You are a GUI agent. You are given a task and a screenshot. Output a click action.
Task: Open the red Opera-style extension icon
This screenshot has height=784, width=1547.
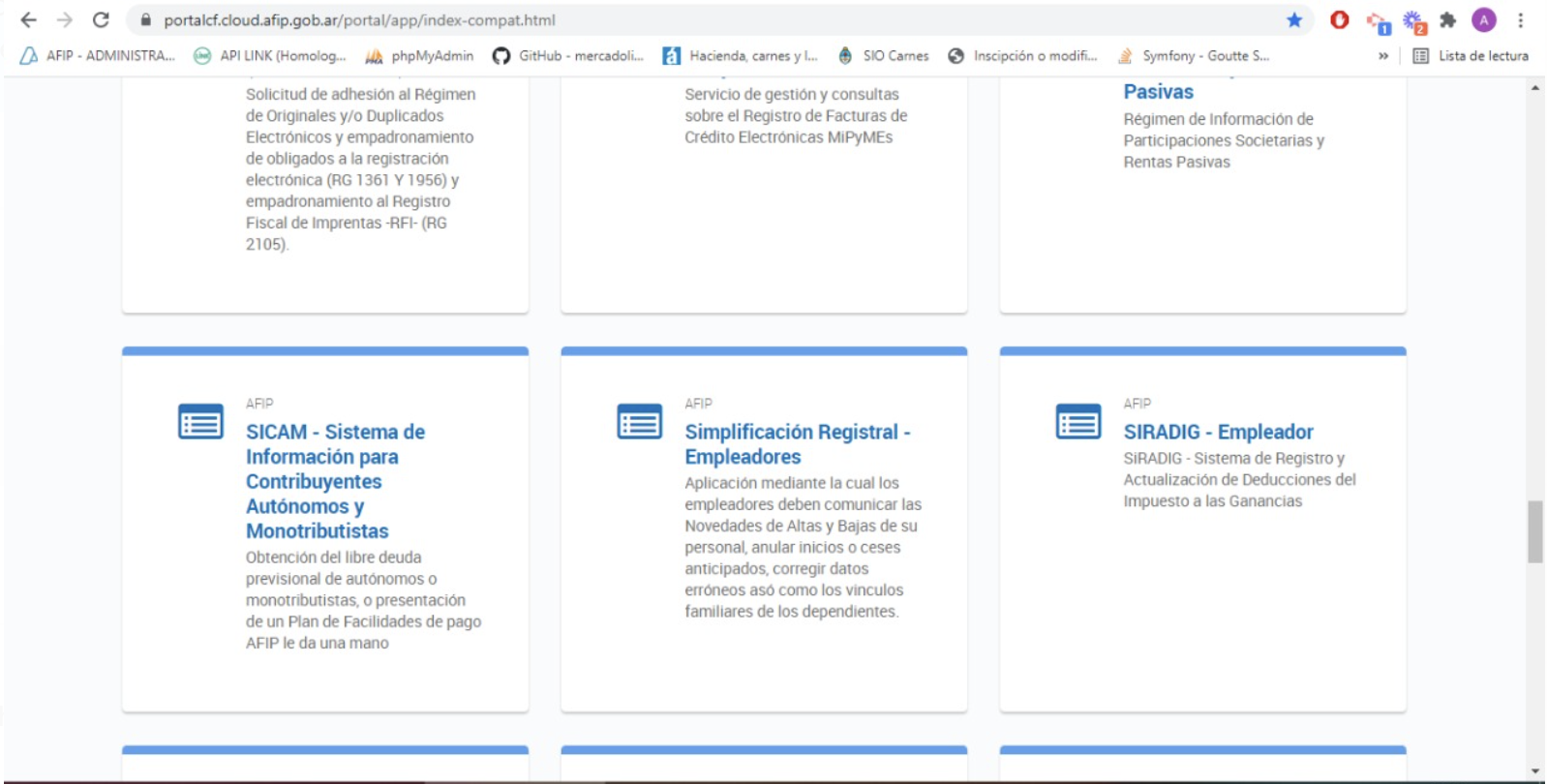pyautogui.click(x=1340, y=19)
